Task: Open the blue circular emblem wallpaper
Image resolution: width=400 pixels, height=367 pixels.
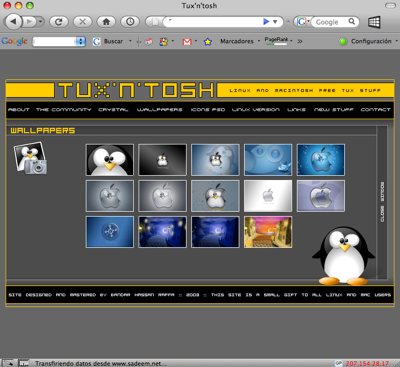Action: [110, 232]
